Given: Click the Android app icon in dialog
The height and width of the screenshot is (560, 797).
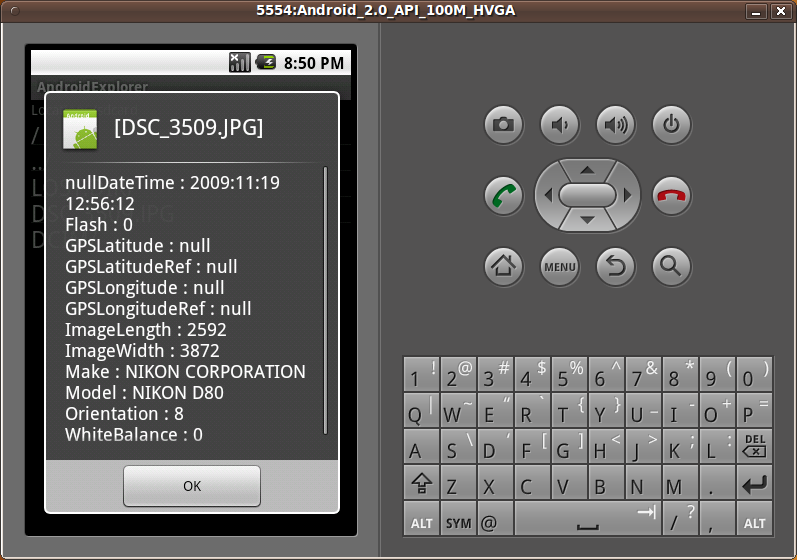Looking at the screenshot, I should point(80,130).
